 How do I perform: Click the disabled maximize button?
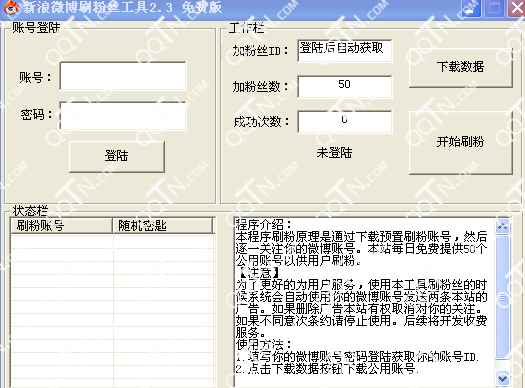click(494, 8)
